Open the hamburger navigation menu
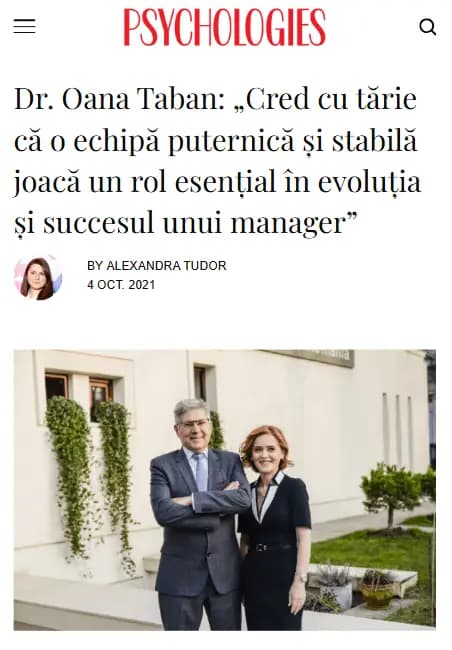This screenshot has height=650, width=452. [24, 27]
